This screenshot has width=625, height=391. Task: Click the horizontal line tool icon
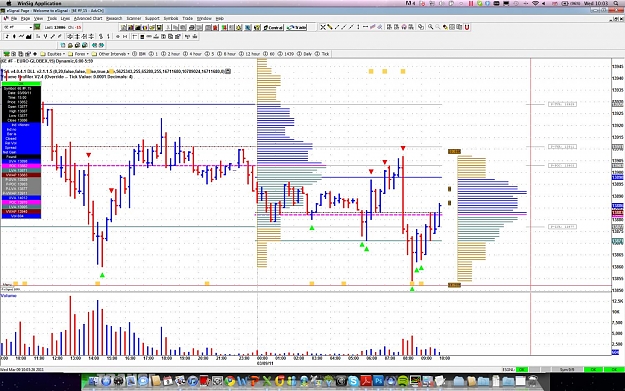coord(365,27)
